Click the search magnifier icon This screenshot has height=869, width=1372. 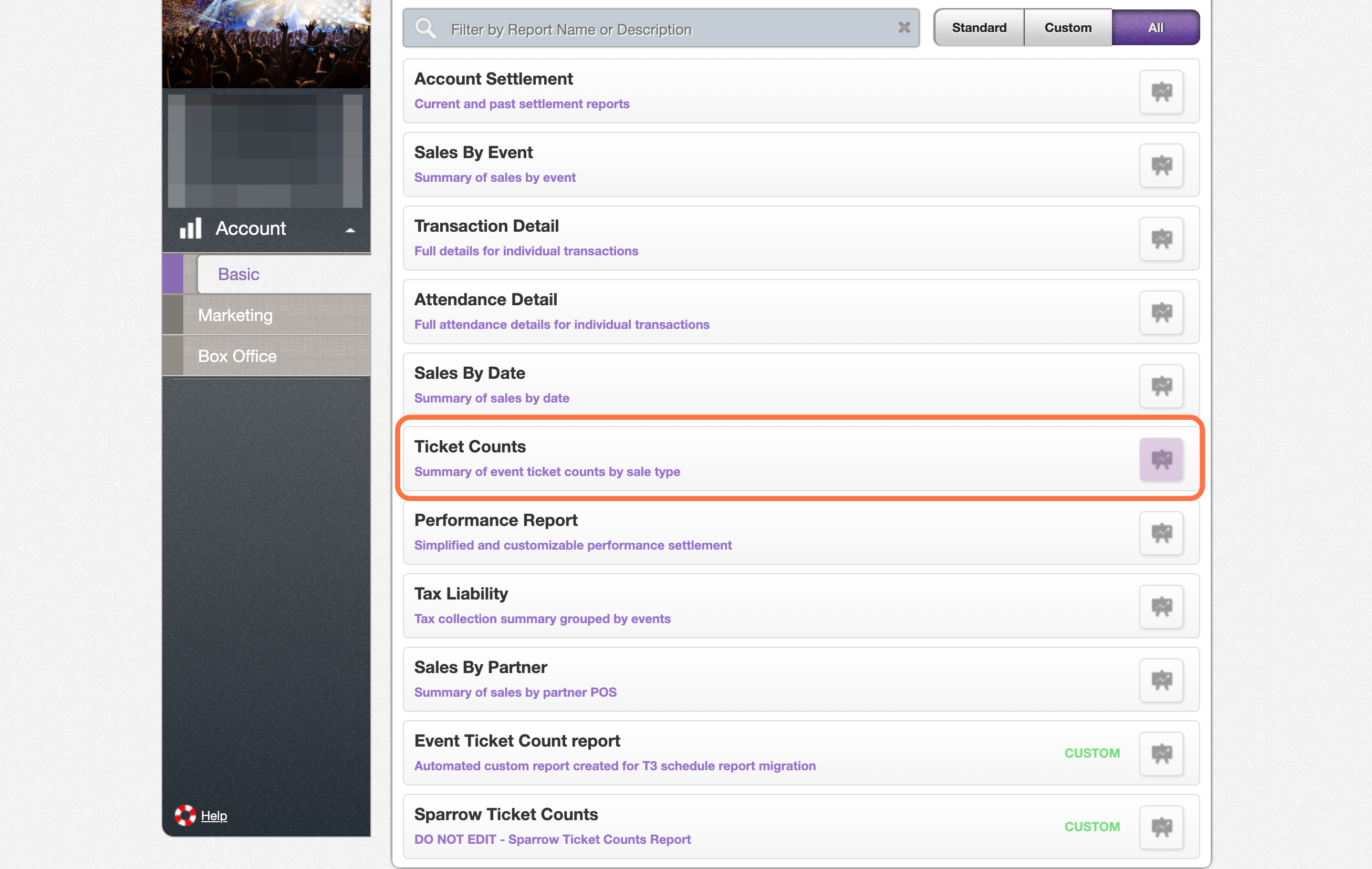point(425,28)
